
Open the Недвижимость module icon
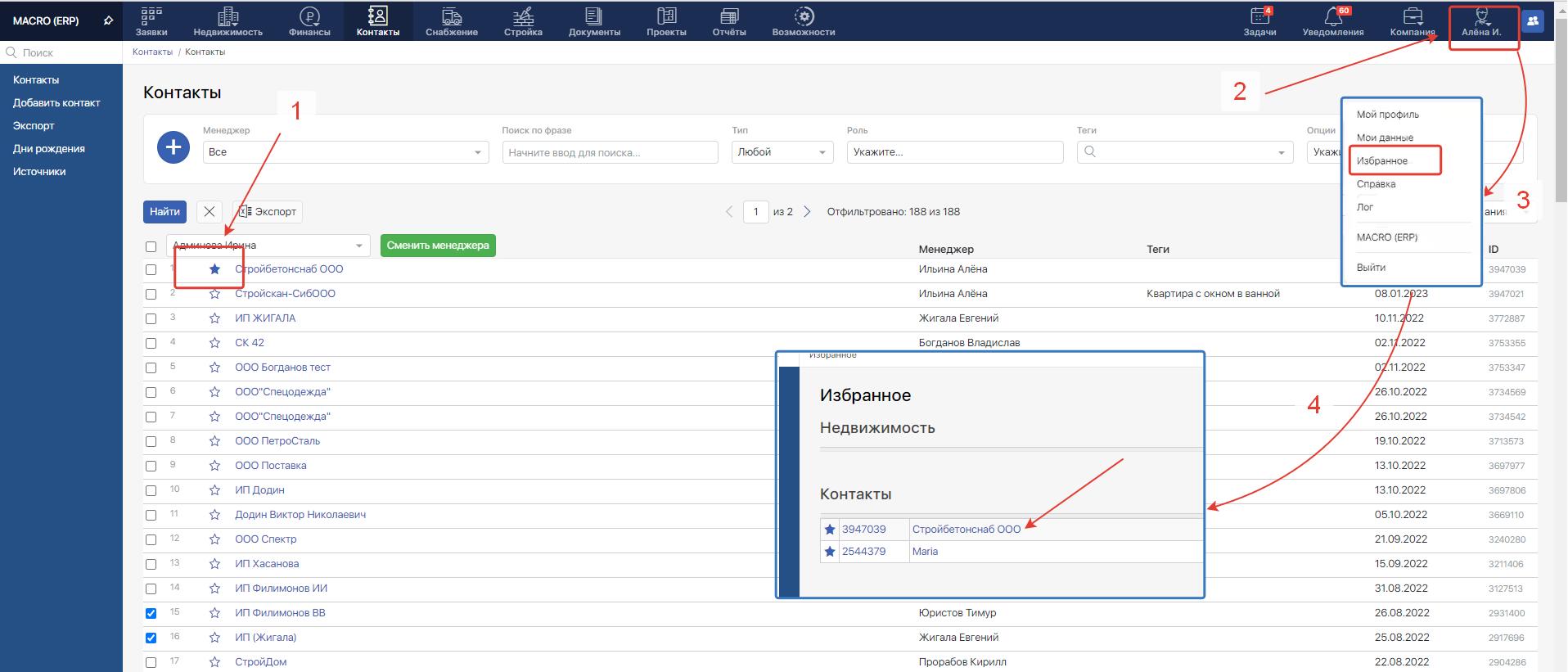[228, 16]
